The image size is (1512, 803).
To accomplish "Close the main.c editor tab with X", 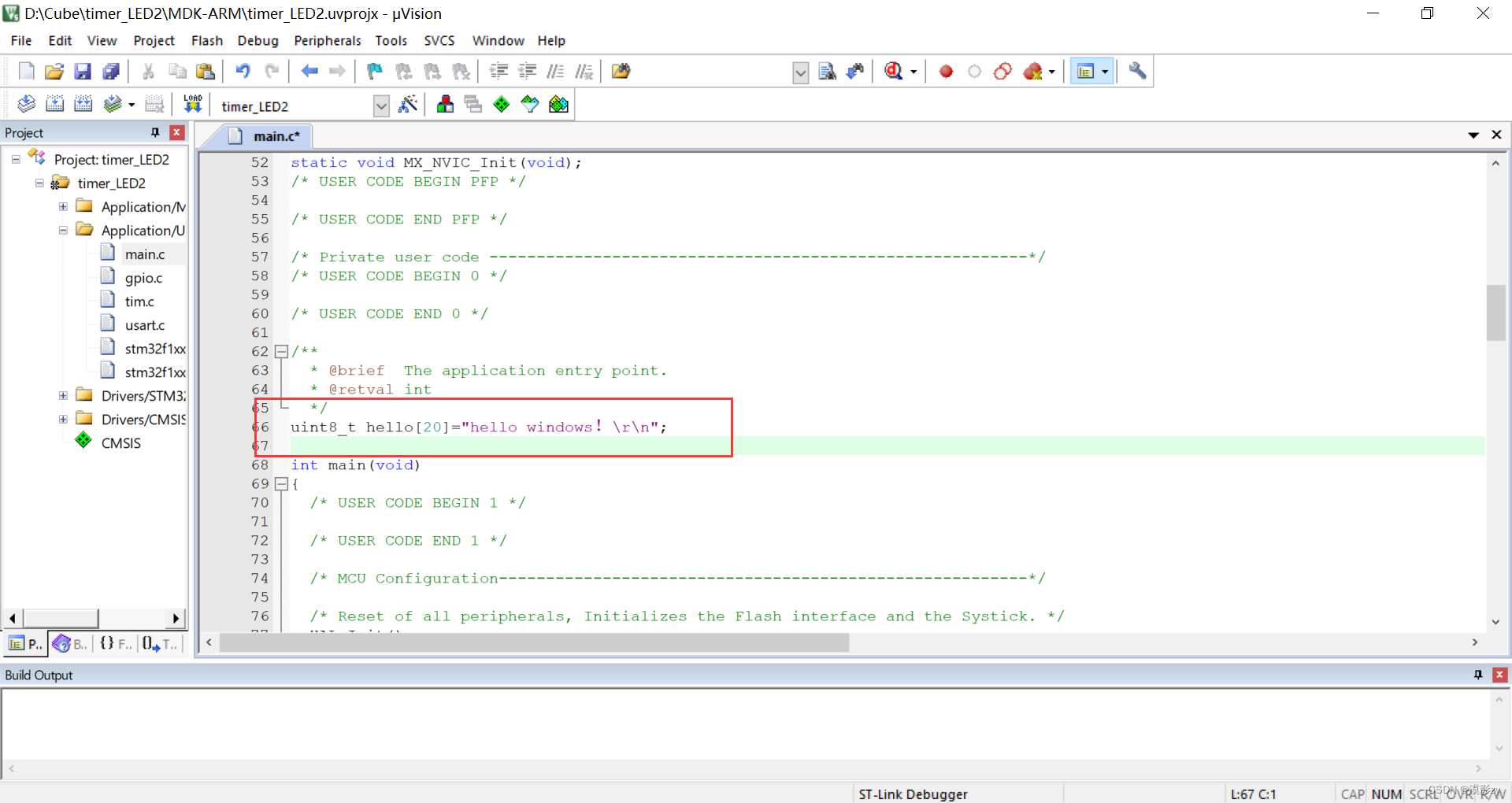I will pos(1497,135).
